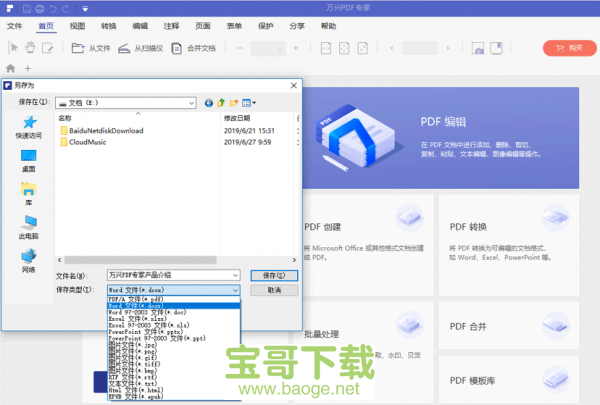The width and height of the screenshot is (600, 405).
Task: Open the PDF 转换 card
Action: (509, 245)
